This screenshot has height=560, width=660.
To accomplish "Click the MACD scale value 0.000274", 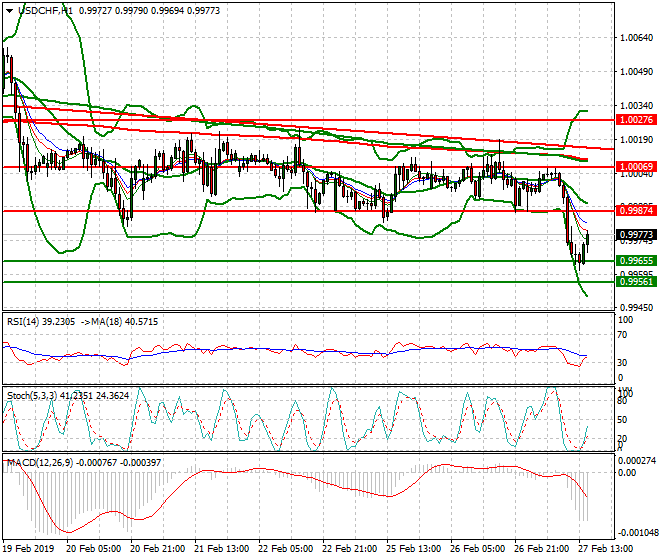I will pyautogui.click(x=636, y=461).
